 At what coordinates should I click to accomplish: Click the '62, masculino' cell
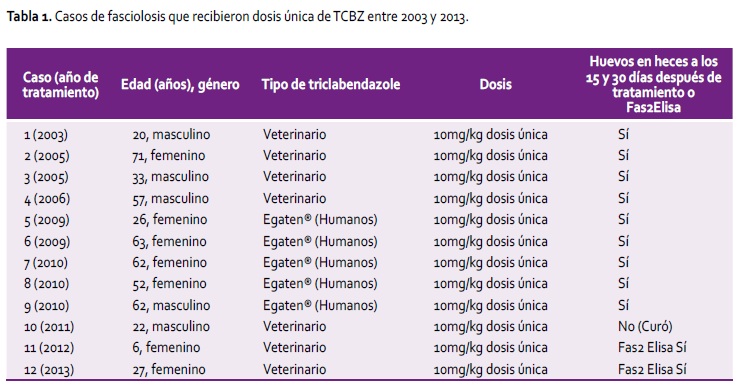[171, 306]
